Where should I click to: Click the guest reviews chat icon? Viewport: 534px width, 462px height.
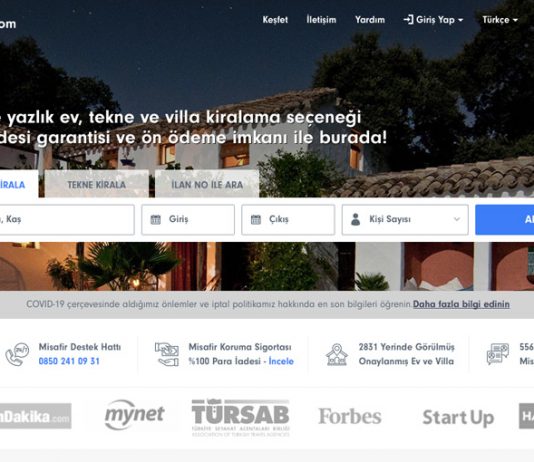pyautogui.click(x=498, y=354)
